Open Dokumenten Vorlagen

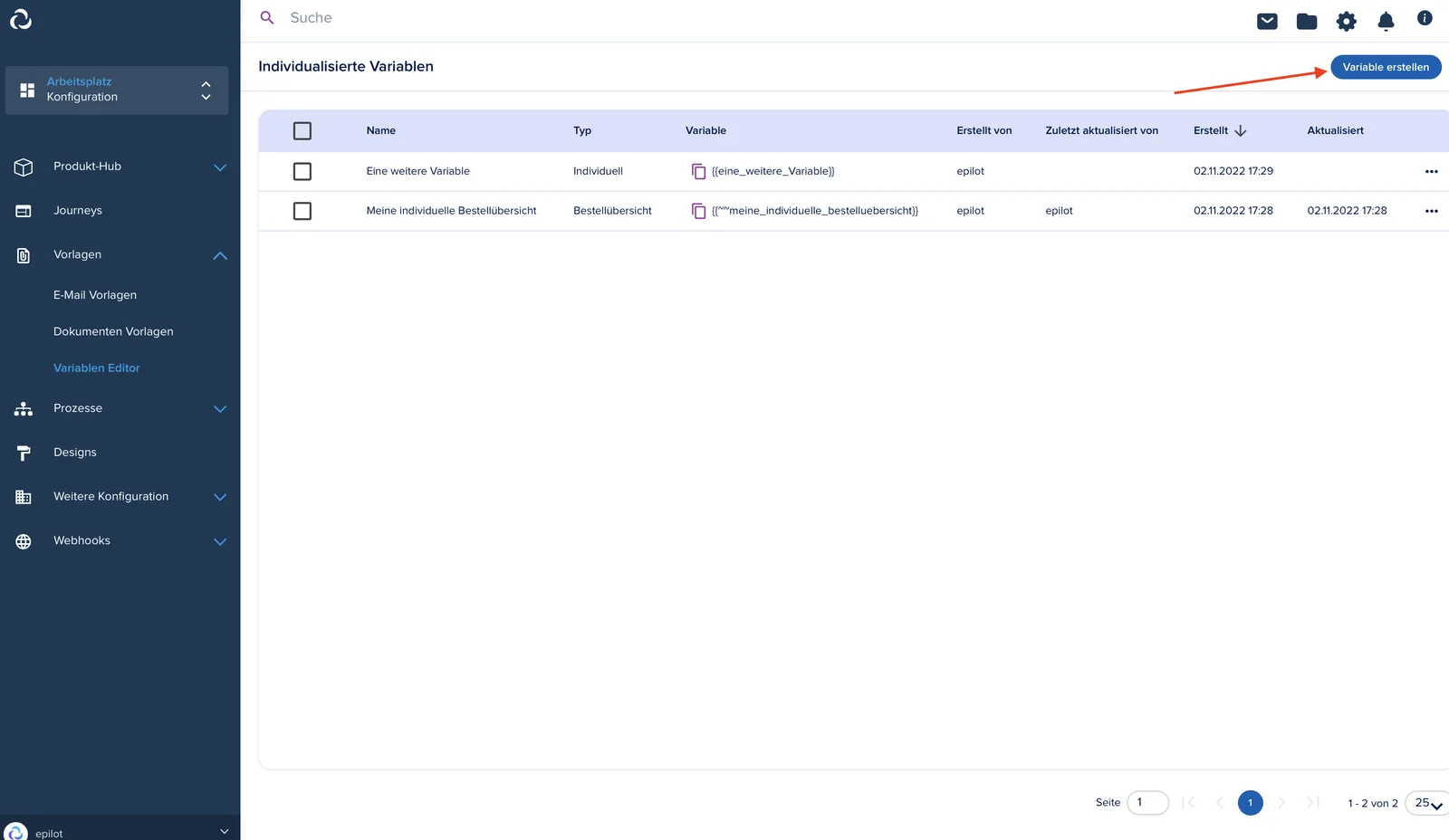pos(113,331)
